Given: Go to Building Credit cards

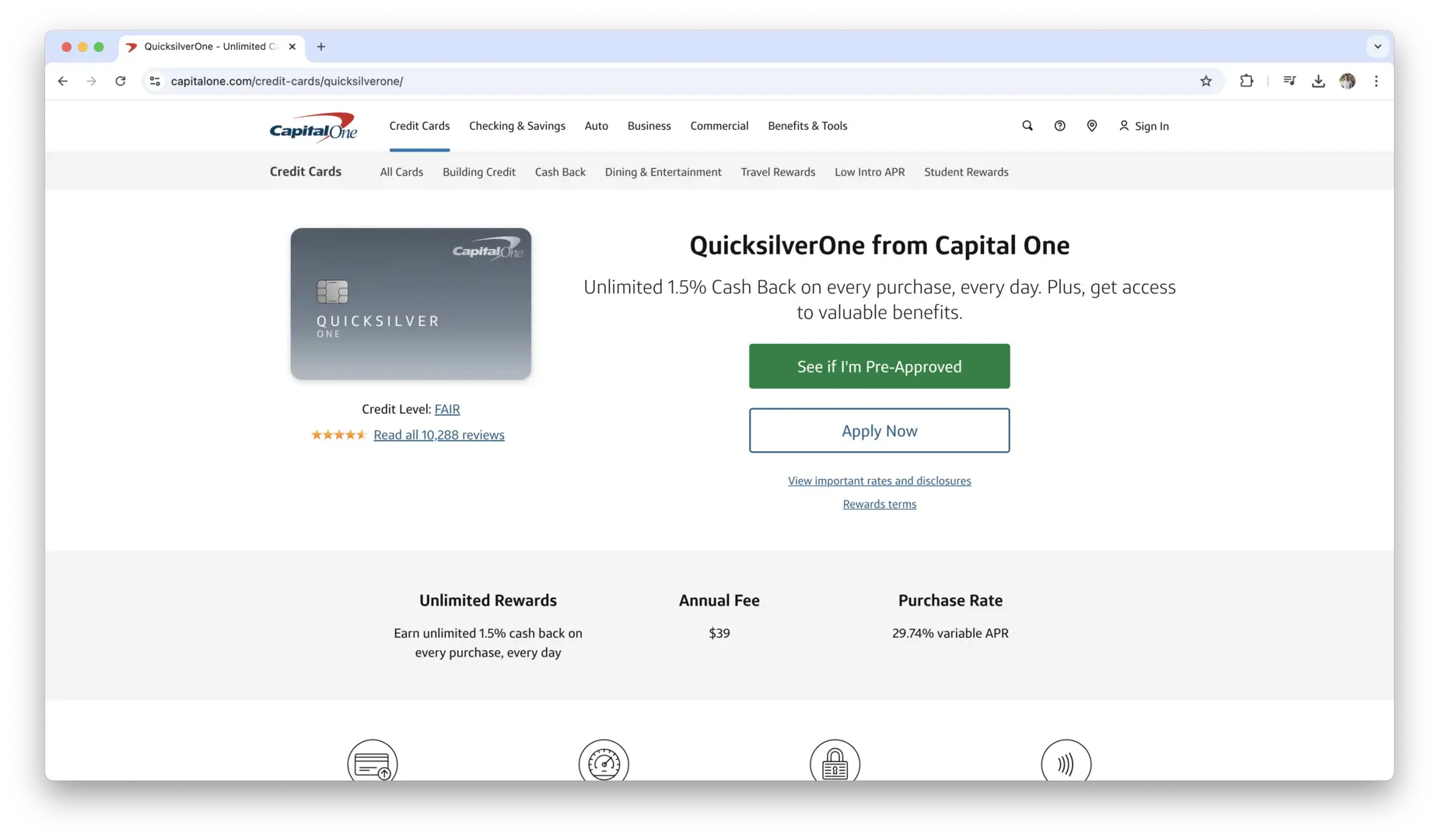Looking at the screenshot, I should click(x=479, y=172).
